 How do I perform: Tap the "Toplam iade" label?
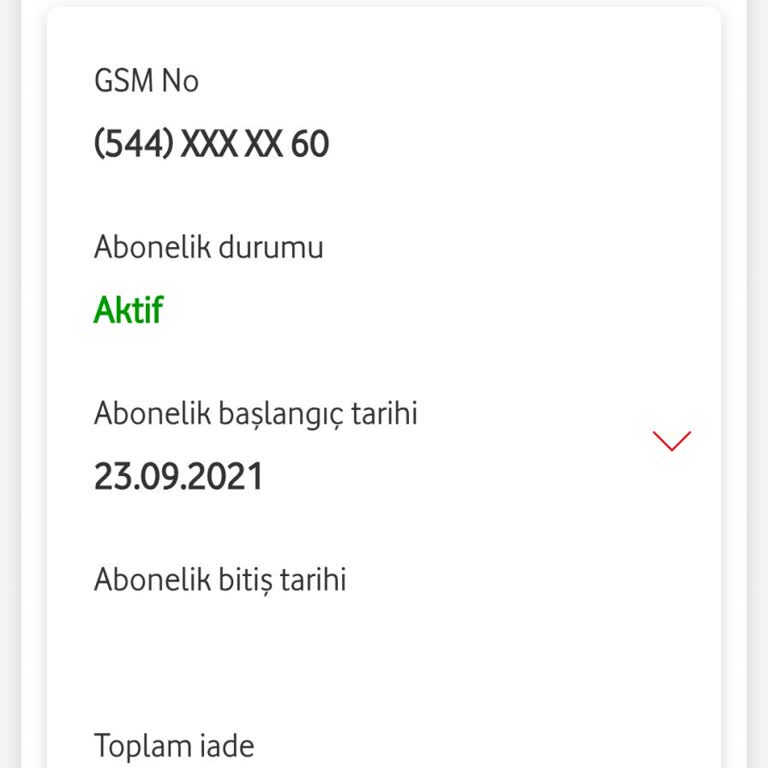pyautogui.click(x=174, y=745)
